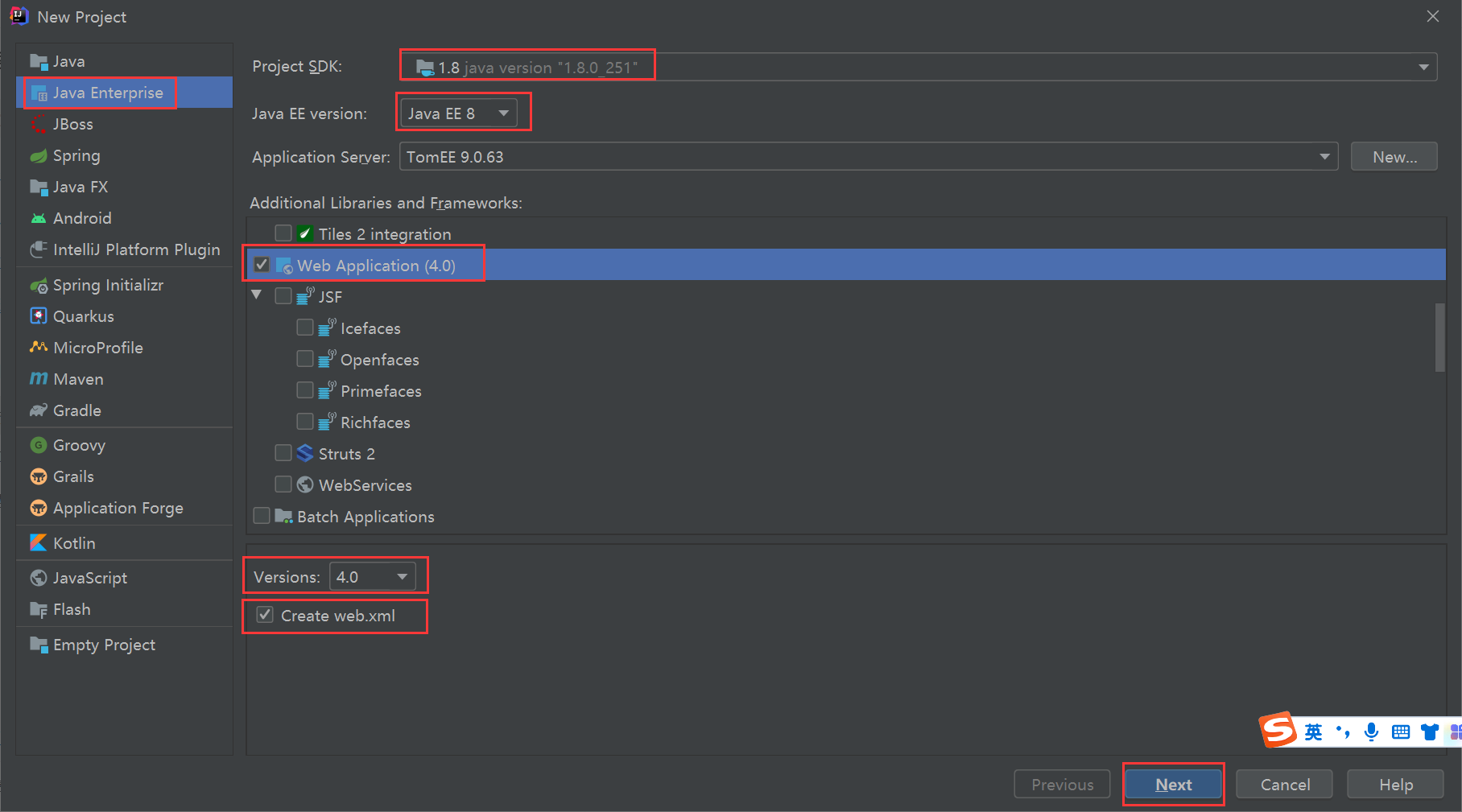Click the Next button
This screenshot has width=1462, height=812.
point(1174,785)
